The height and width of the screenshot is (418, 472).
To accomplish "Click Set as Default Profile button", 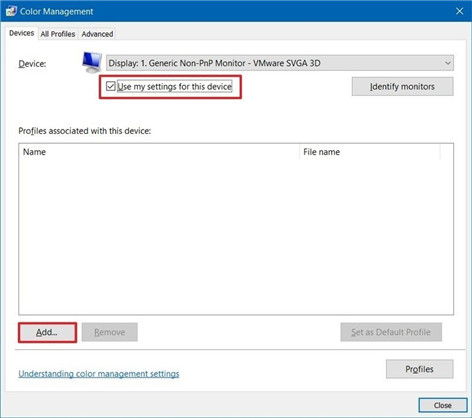I will (391, 332).
